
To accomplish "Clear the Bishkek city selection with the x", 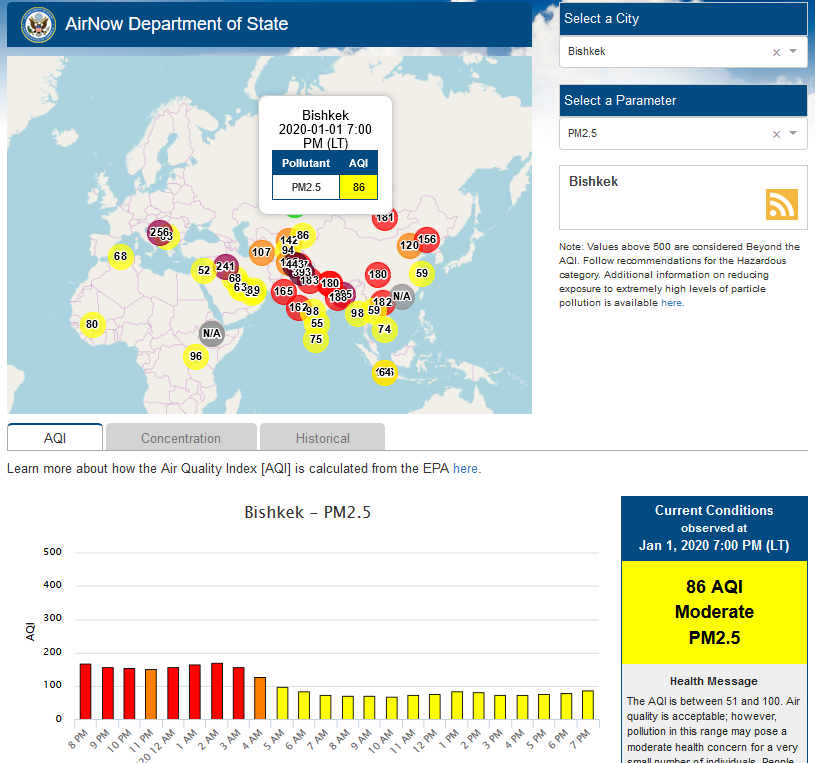I will [776, 52].
